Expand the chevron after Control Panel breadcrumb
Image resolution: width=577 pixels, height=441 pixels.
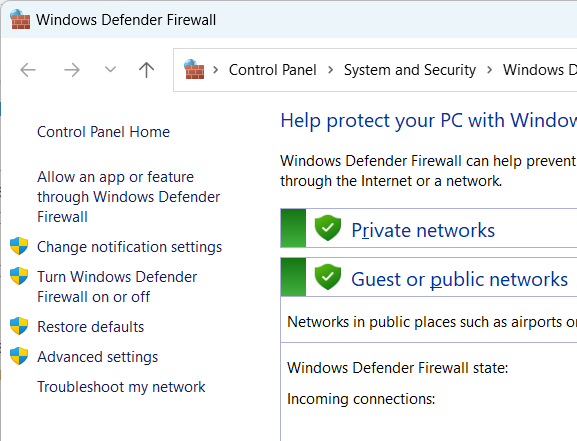pos(330,70)
